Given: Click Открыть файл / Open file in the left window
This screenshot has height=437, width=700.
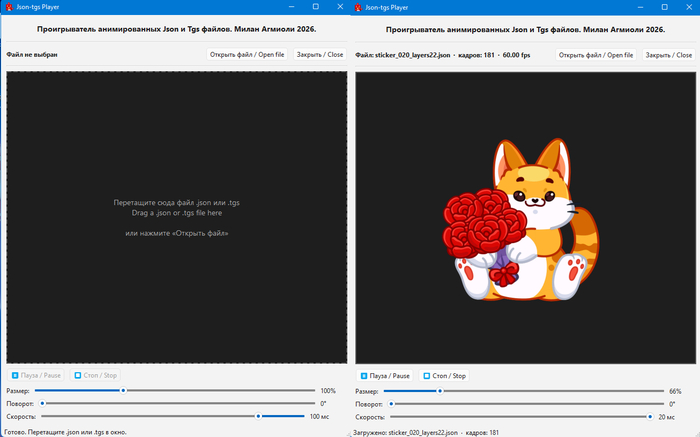Looking at the screenshot, I should coord(247,54).
